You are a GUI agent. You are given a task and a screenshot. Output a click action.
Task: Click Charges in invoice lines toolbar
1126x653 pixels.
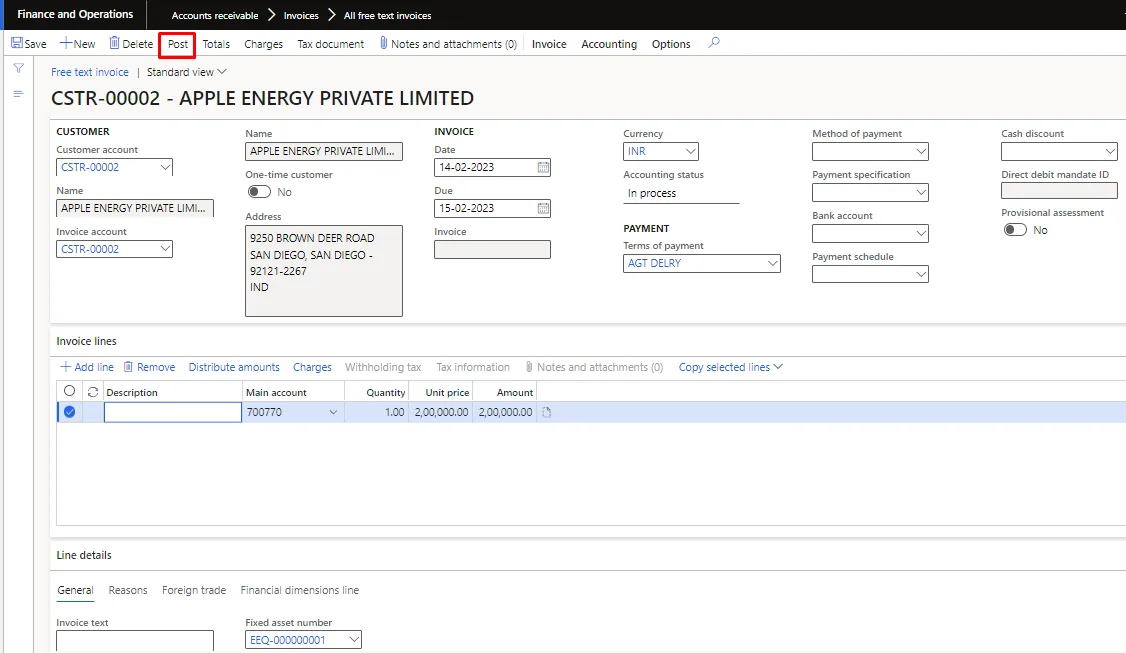point(312,367)
